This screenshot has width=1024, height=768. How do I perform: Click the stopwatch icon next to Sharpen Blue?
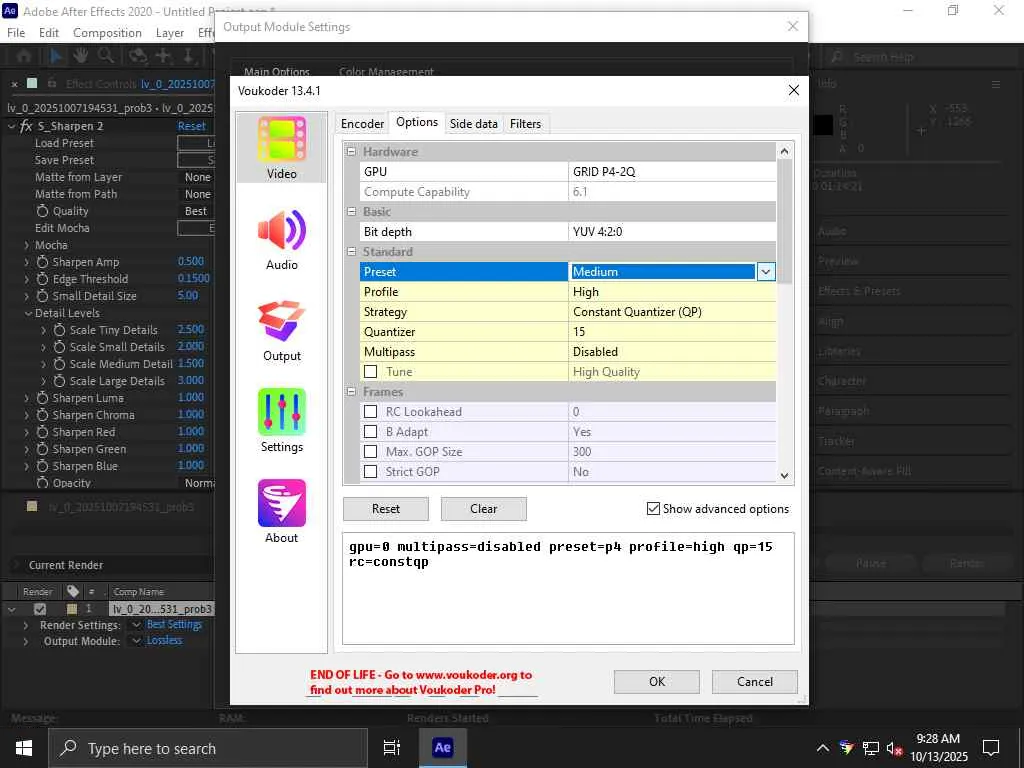pos(42,466)
